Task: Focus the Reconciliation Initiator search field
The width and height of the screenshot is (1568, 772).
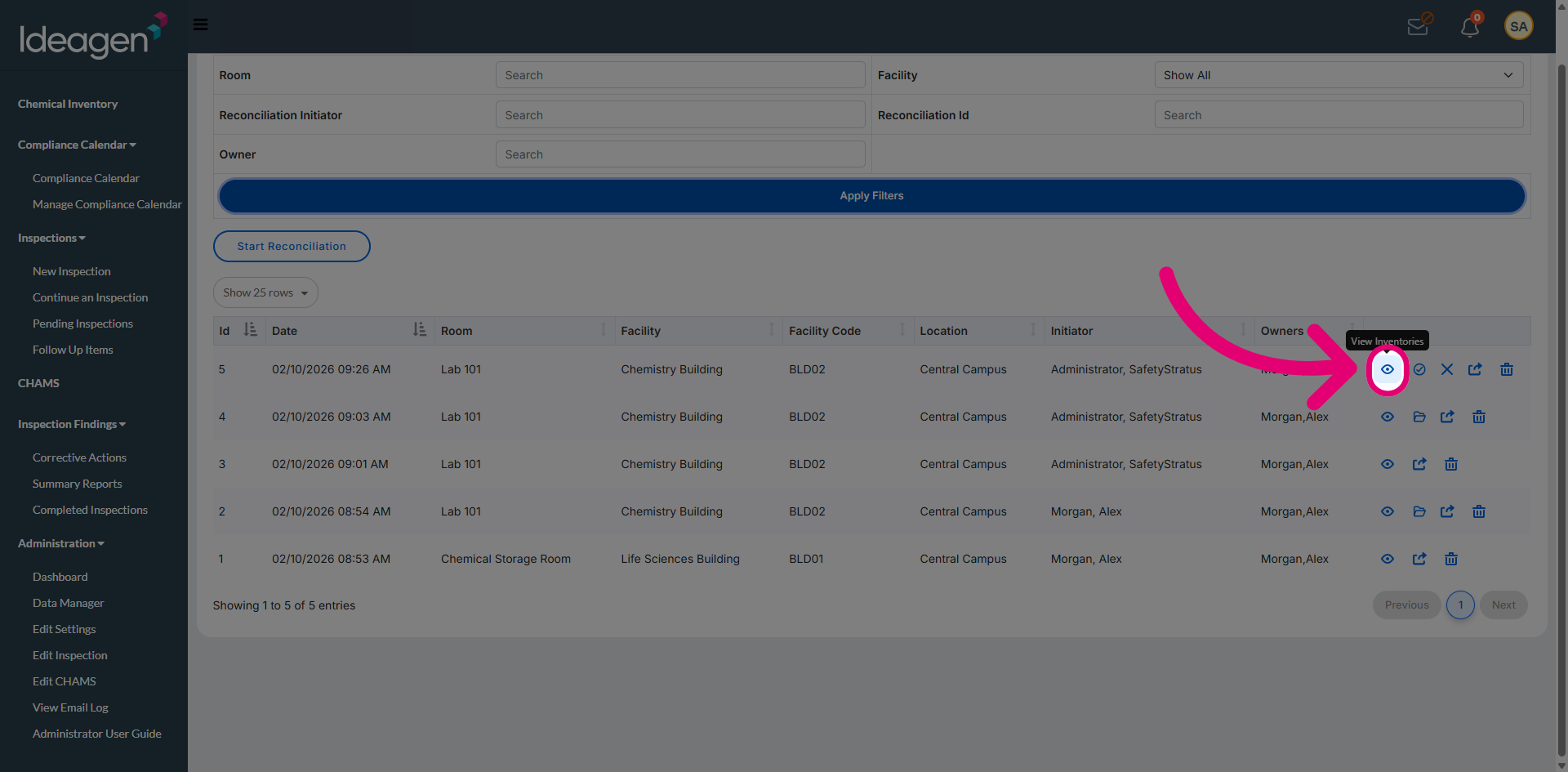Action: pos(680,115)
